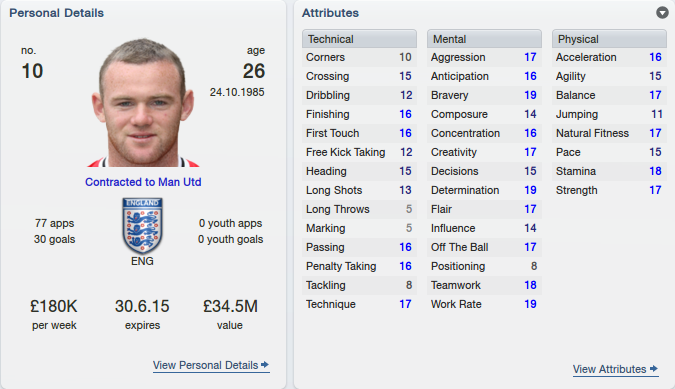Select the Penalty Taking attribute row
This screenshot has height=389, width=675.
pos(359,266)
